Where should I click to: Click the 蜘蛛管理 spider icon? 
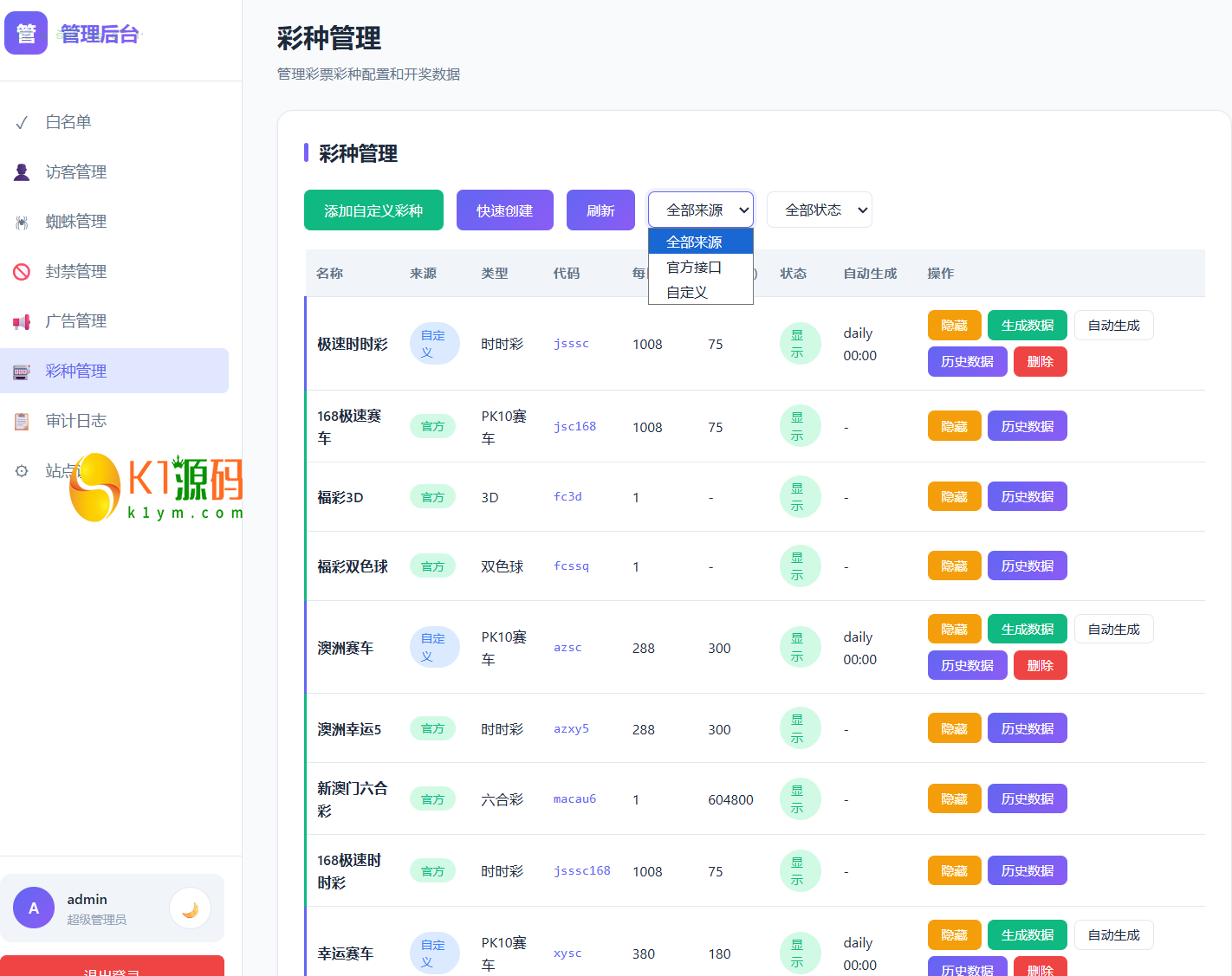22,223
